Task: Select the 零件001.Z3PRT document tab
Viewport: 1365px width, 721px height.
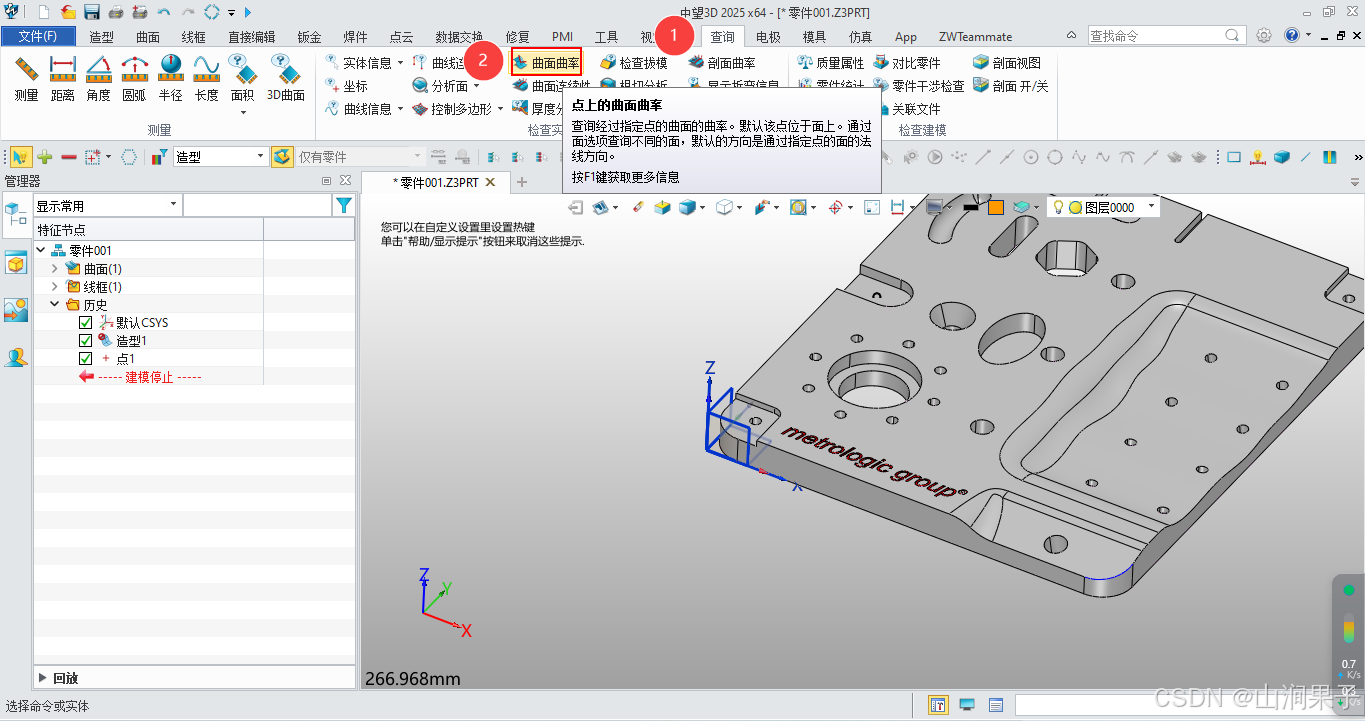Action: coord(434,182)
